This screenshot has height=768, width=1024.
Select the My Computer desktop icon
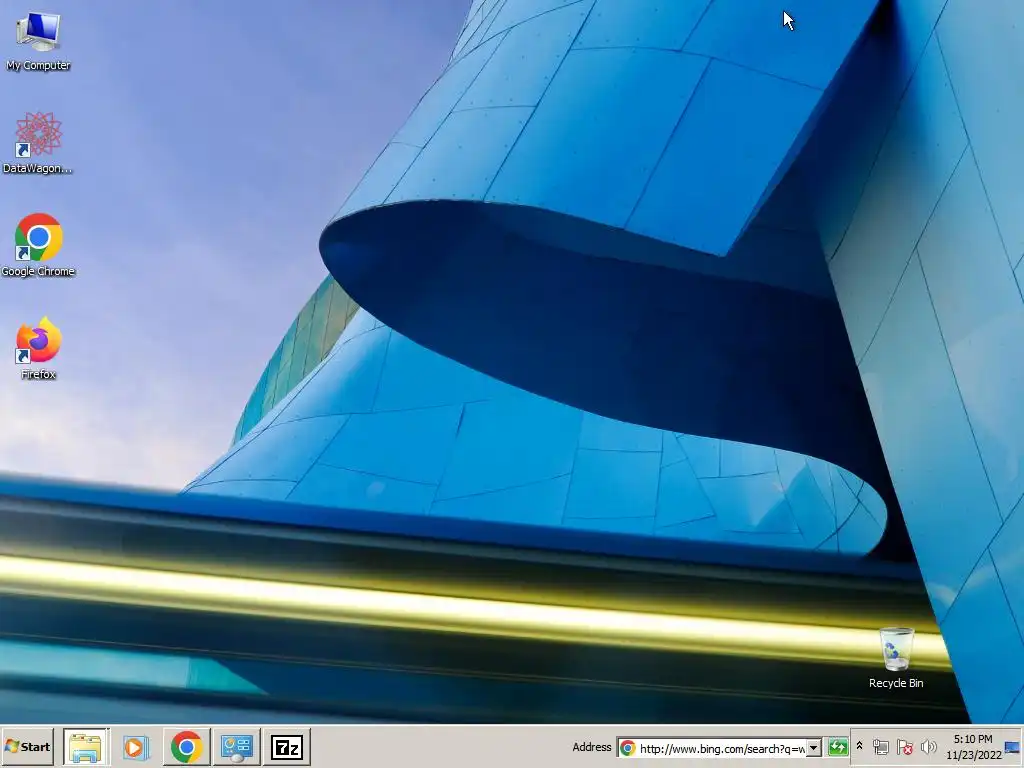point(38,40)
